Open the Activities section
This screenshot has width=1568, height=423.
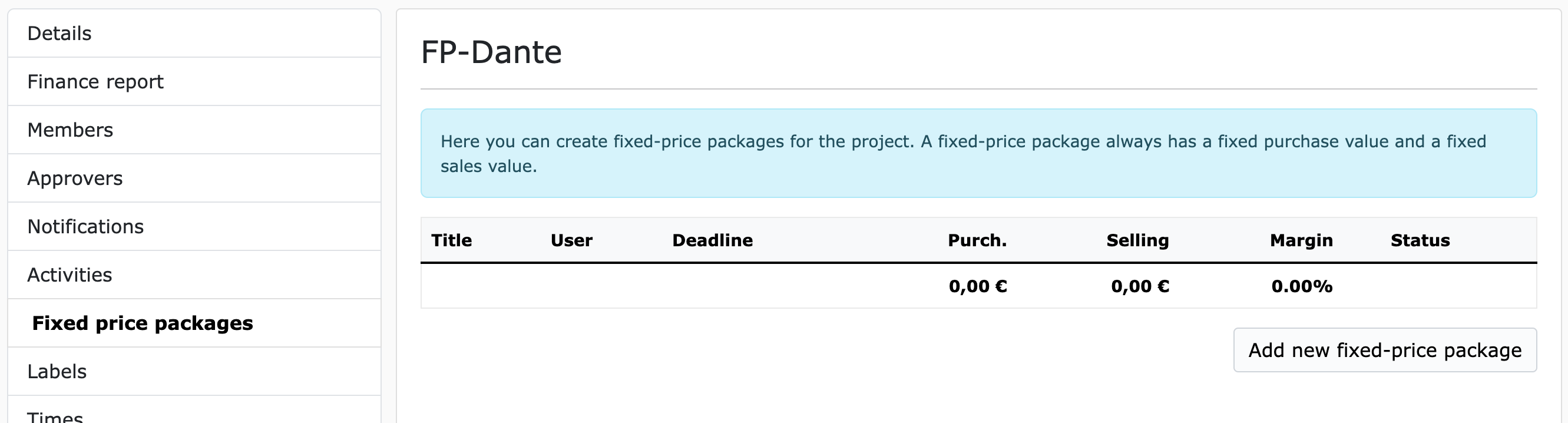70,275
